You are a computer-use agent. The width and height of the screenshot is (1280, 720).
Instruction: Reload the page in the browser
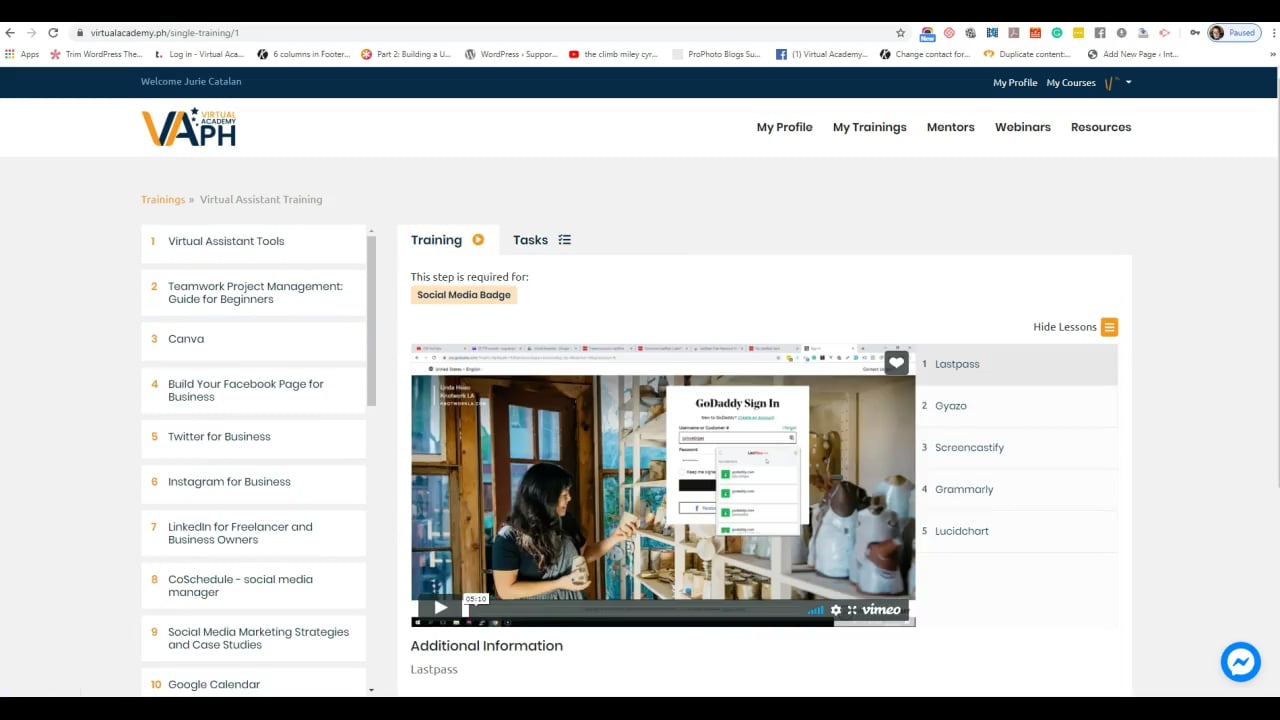53,33
